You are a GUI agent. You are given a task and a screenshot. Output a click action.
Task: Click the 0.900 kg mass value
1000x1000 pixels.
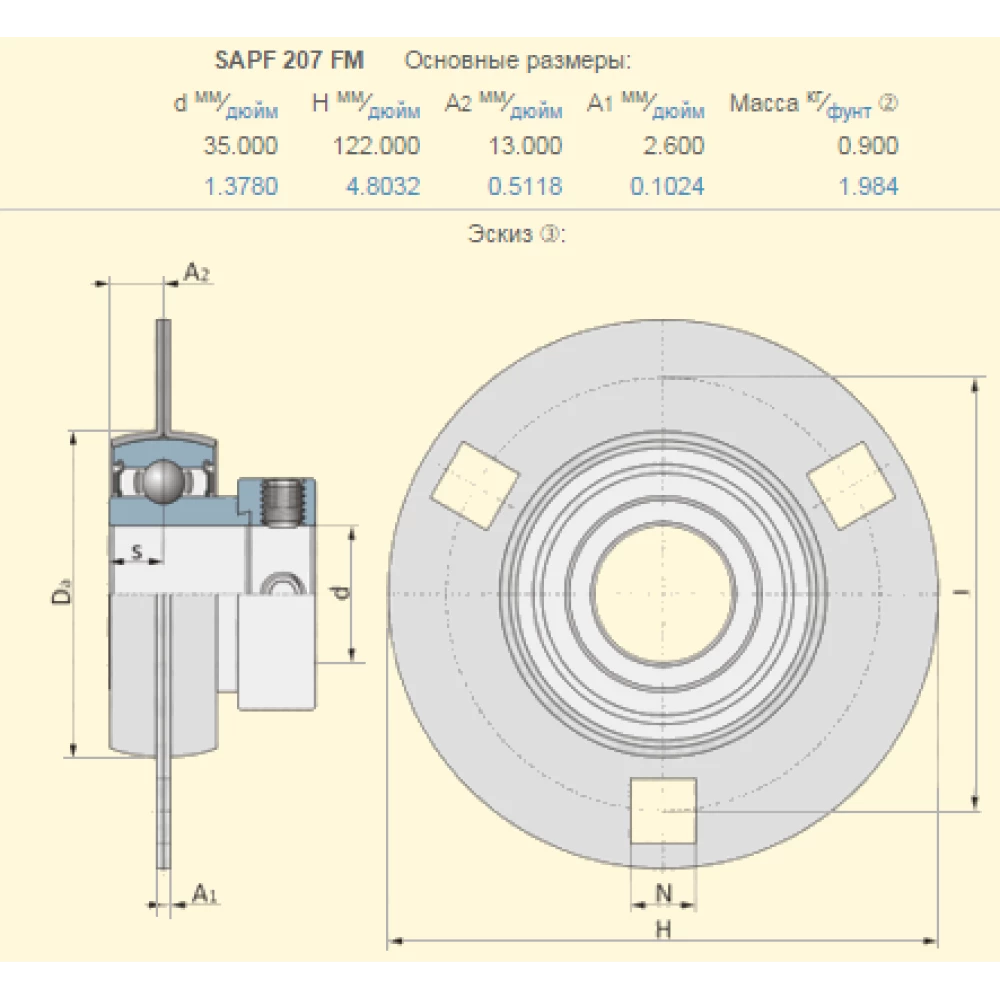tap(868, 146)
